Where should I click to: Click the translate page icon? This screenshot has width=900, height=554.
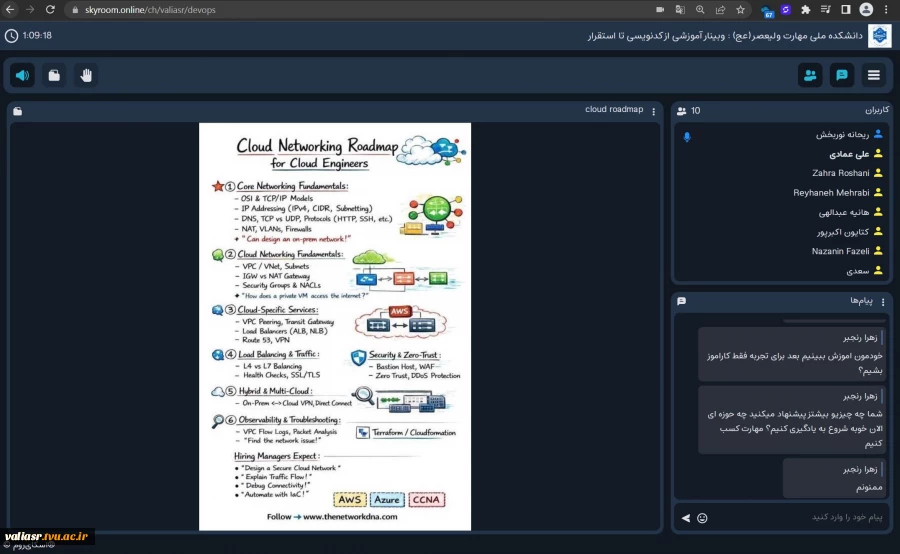pos(680,10)
